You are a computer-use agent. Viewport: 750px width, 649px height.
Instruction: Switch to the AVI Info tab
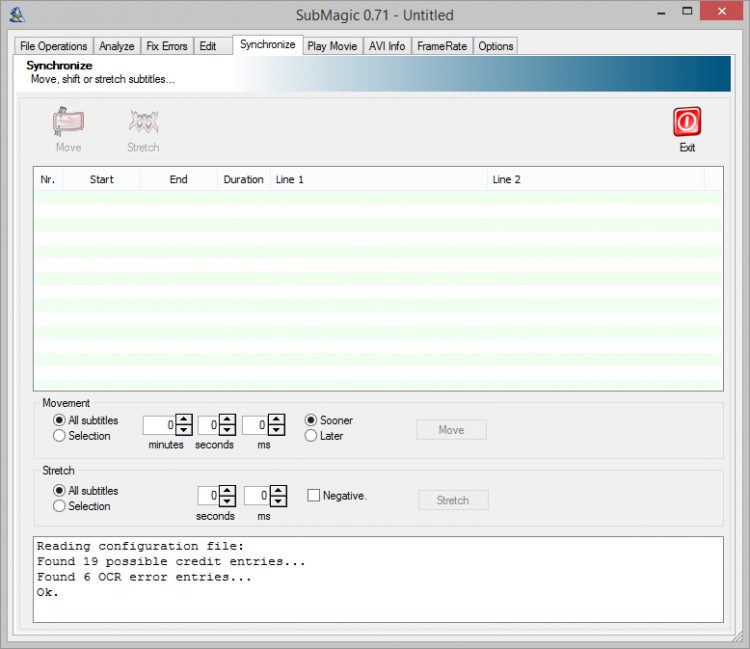[x=387, y=46]
